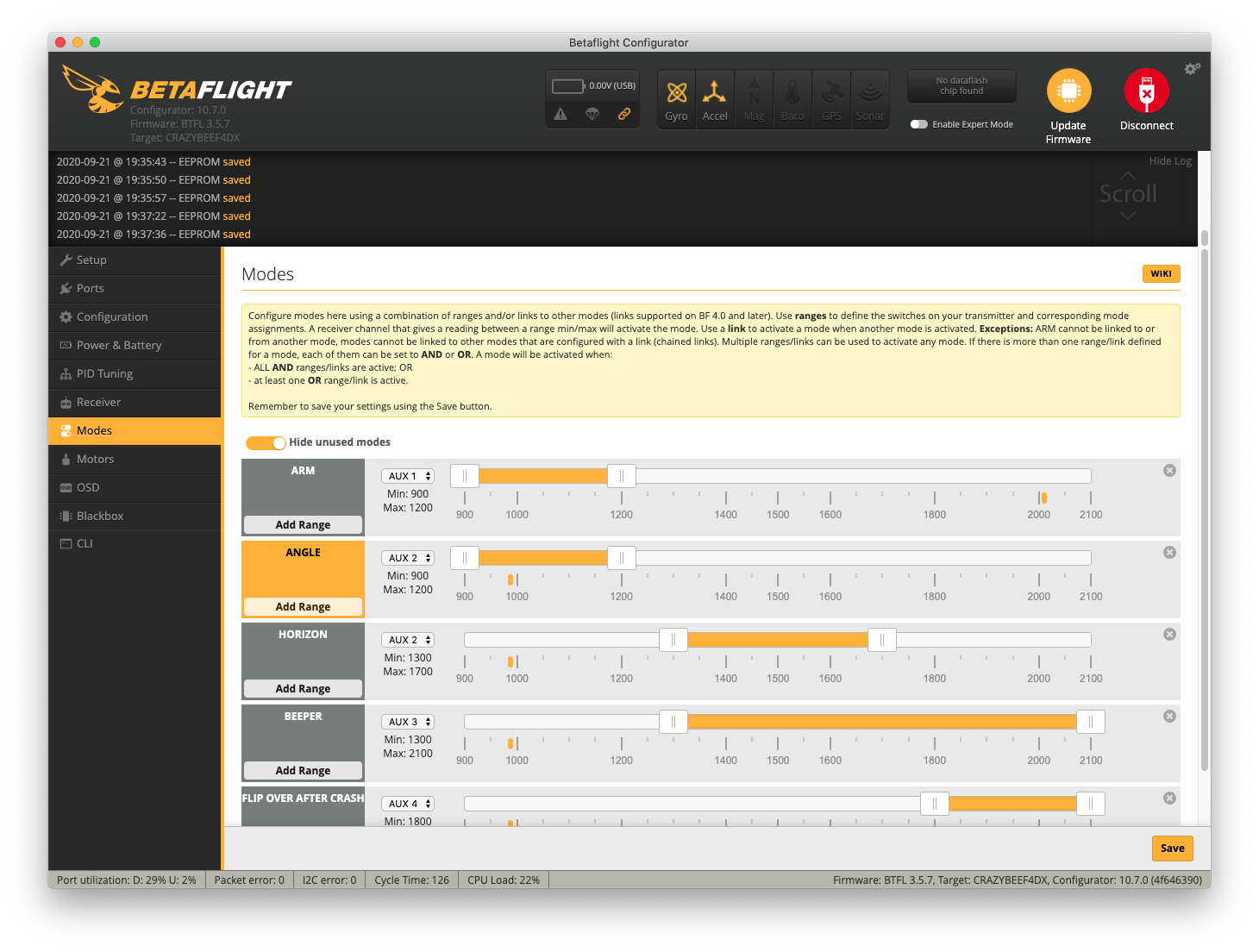Click the warning triangle status icon

click(x=561, y=114)
